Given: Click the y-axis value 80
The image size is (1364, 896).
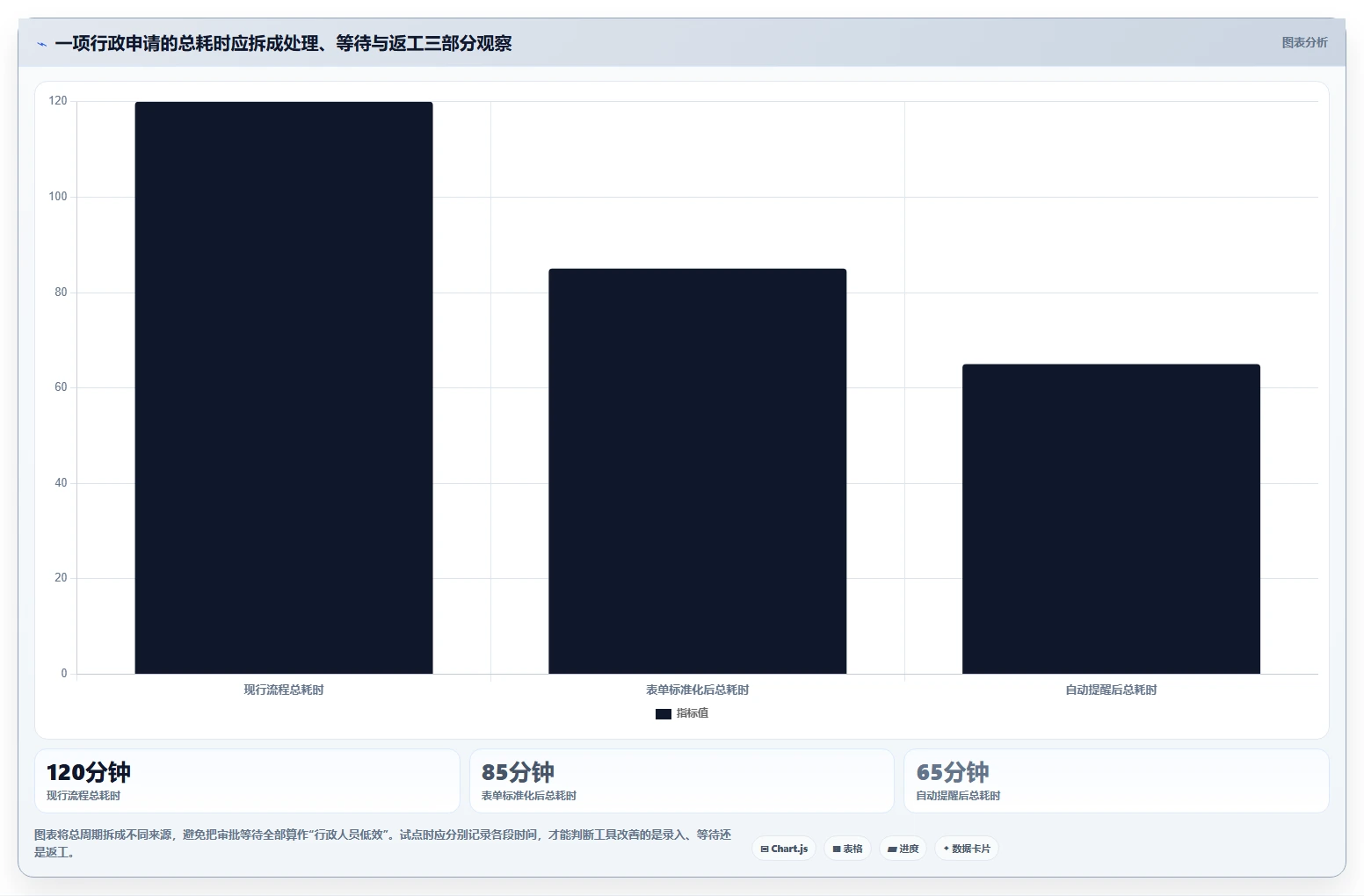Looking at the screenshot, I should 61,293.
